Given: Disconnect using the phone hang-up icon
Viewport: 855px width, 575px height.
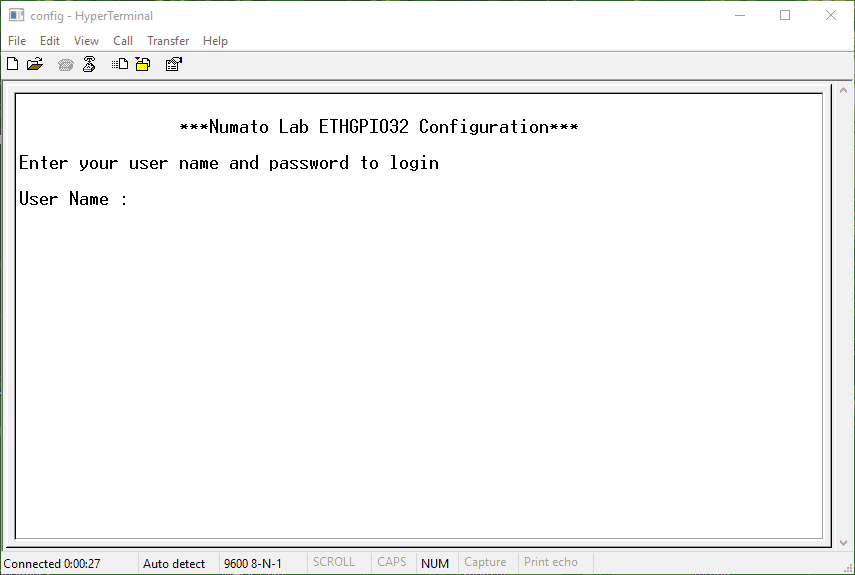Looking at the screenshot, I should point(89,65).
